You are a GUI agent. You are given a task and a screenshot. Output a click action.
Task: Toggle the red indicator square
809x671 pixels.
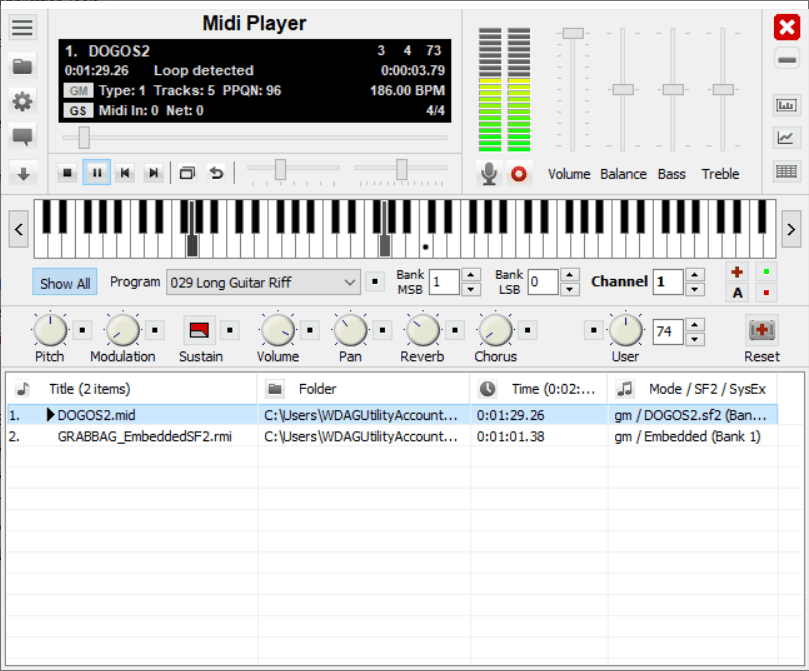click(x=766, y=293)
